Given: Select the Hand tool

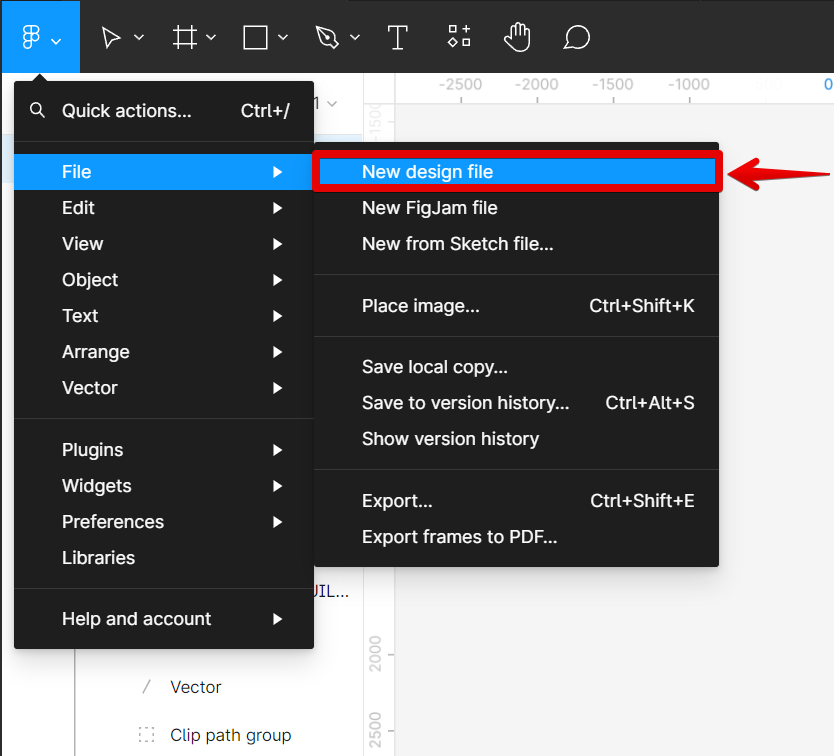Looking at the screenshot, I should coord(517,38).
